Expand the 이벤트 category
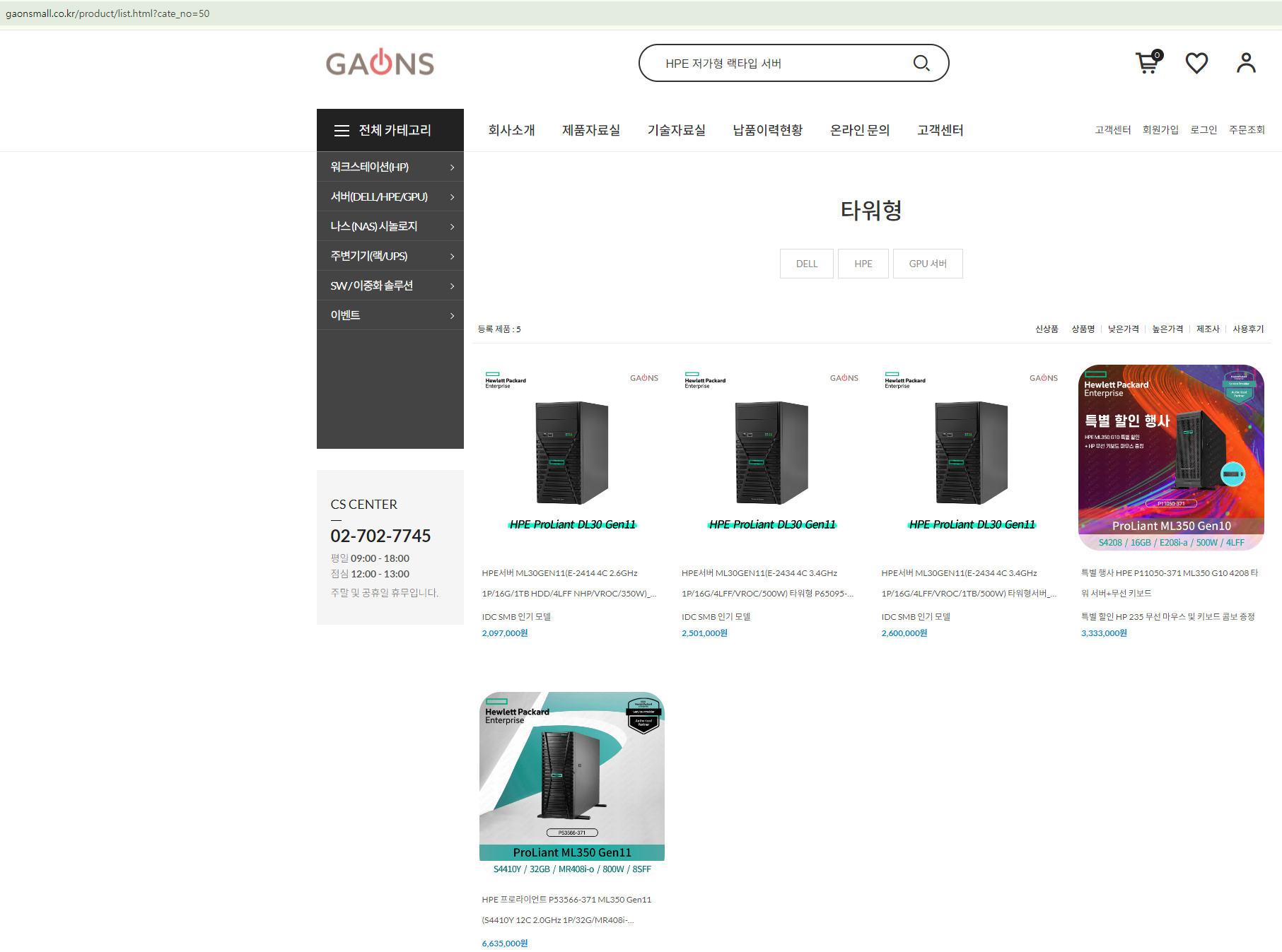 [x=390, y=315]
